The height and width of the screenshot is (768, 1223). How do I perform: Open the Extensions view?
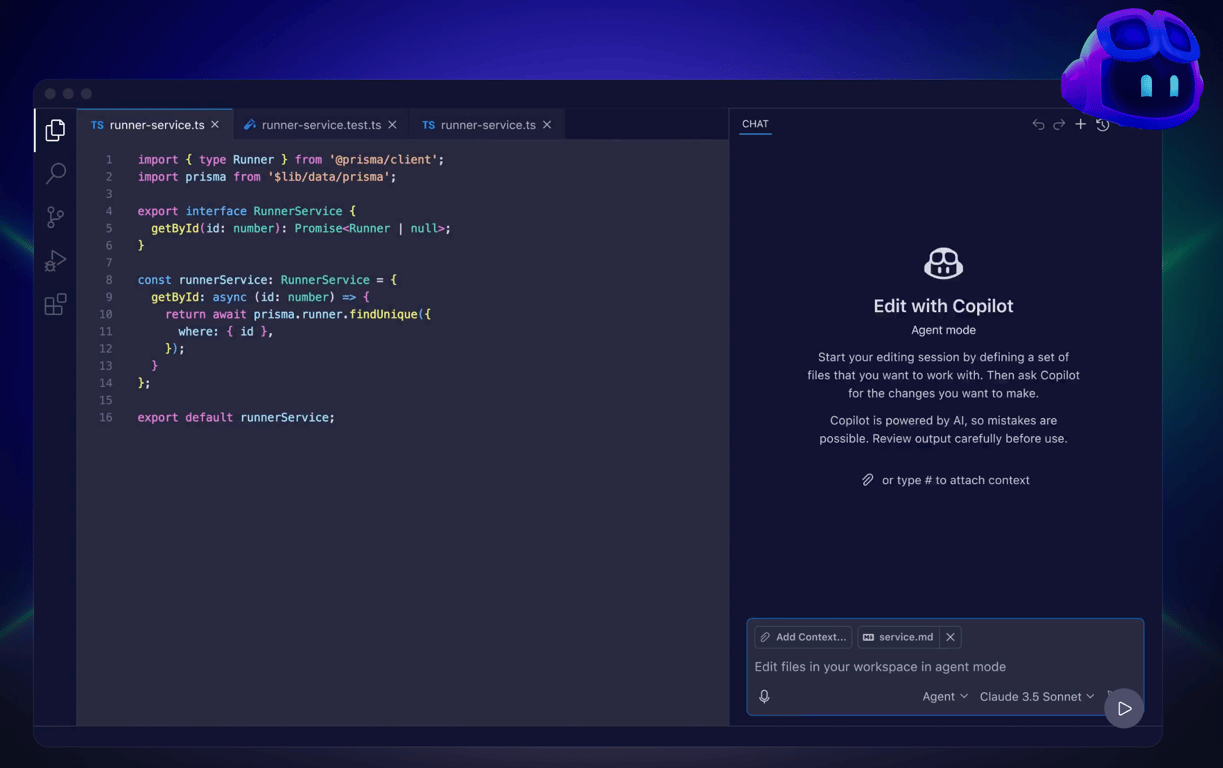coord(55,305)
